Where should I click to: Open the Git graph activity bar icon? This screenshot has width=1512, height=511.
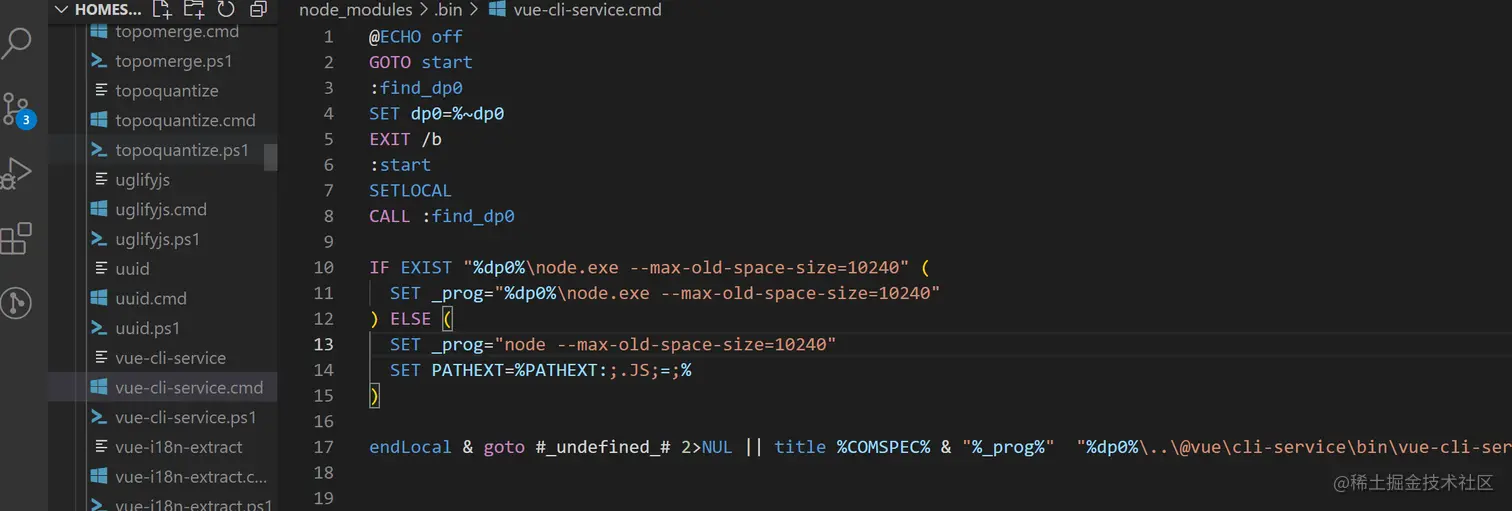tap(17, 302)
